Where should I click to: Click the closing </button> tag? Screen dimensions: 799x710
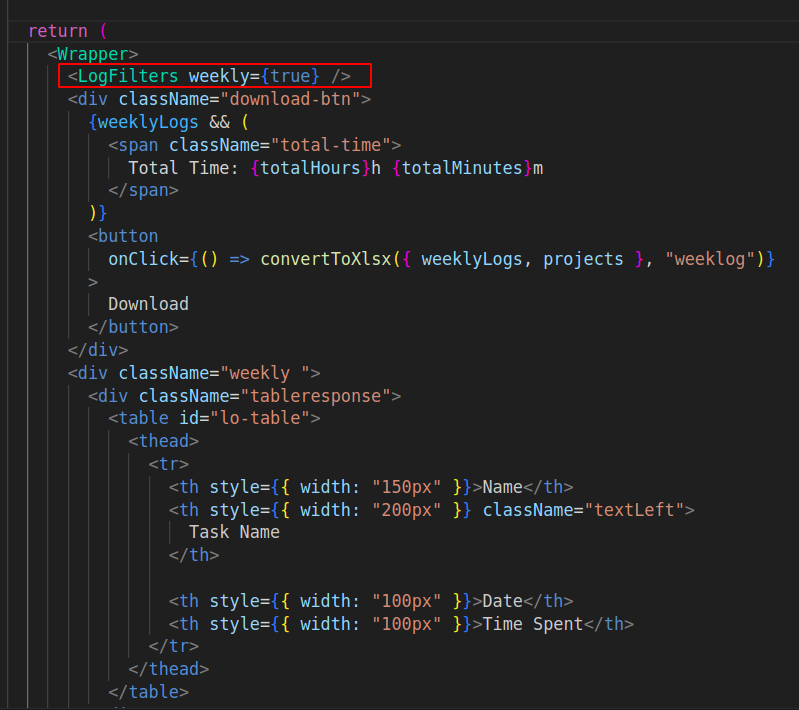(x=133, y=327)
